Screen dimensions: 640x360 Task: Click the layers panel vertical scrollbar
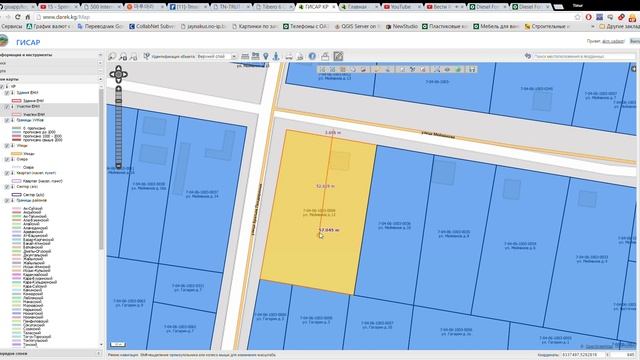tap(101, 169)
